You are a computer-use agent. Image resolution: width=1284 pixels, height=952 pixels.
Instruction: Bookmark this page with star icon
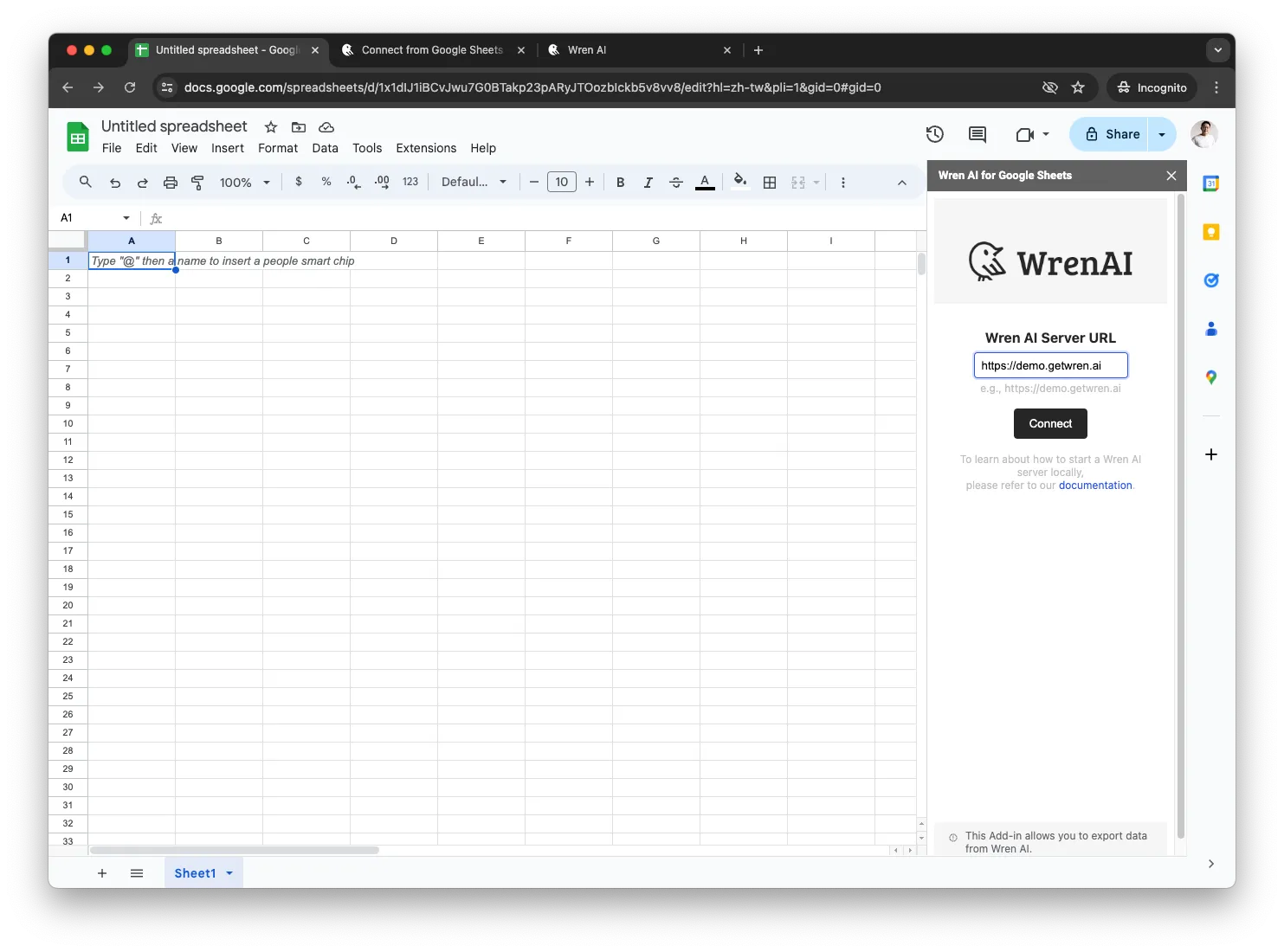tap(1078, 87)
